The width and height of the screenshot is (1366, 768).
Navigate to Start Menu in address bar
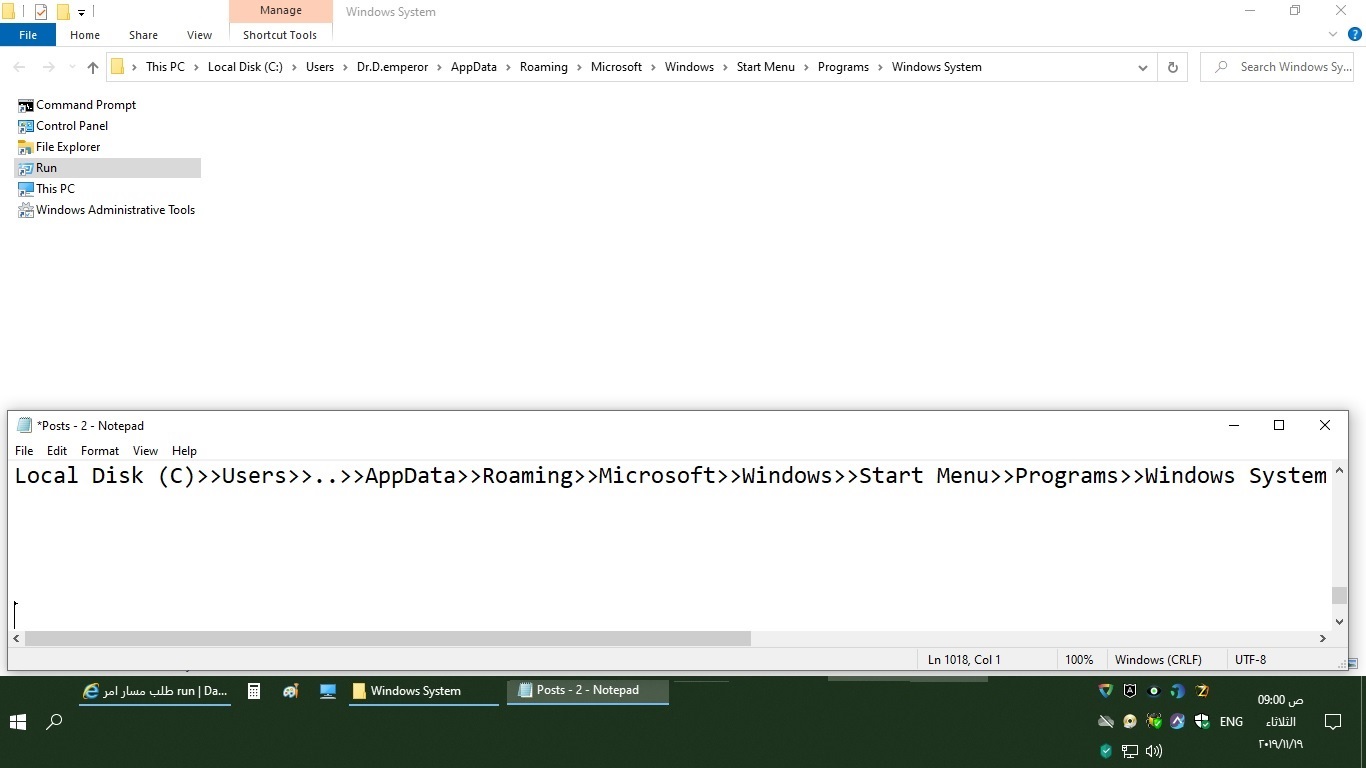766,67
